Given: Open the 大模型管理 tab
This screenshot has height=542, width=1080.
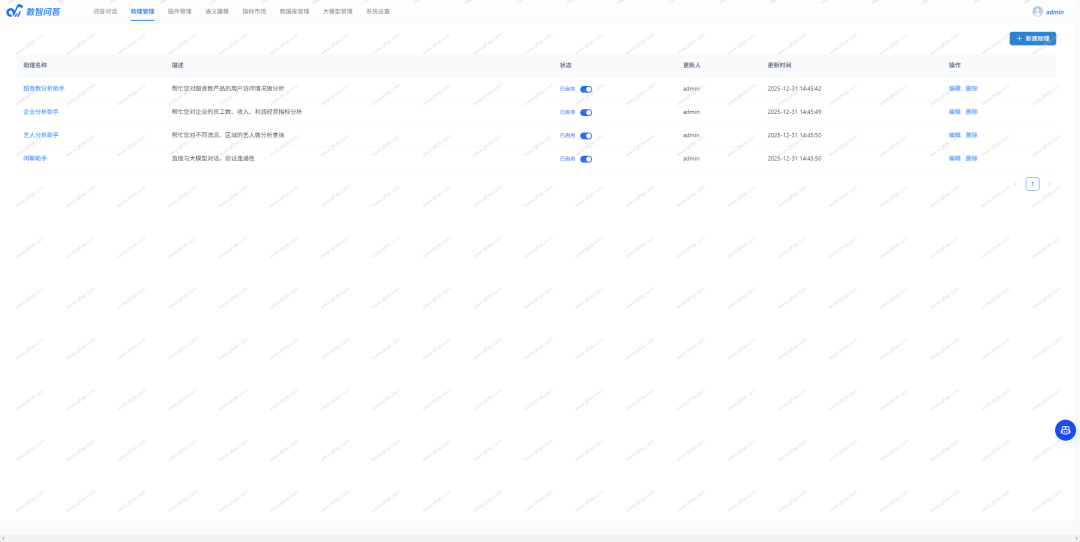Looking at the screenshot, I should click(338, 12).
